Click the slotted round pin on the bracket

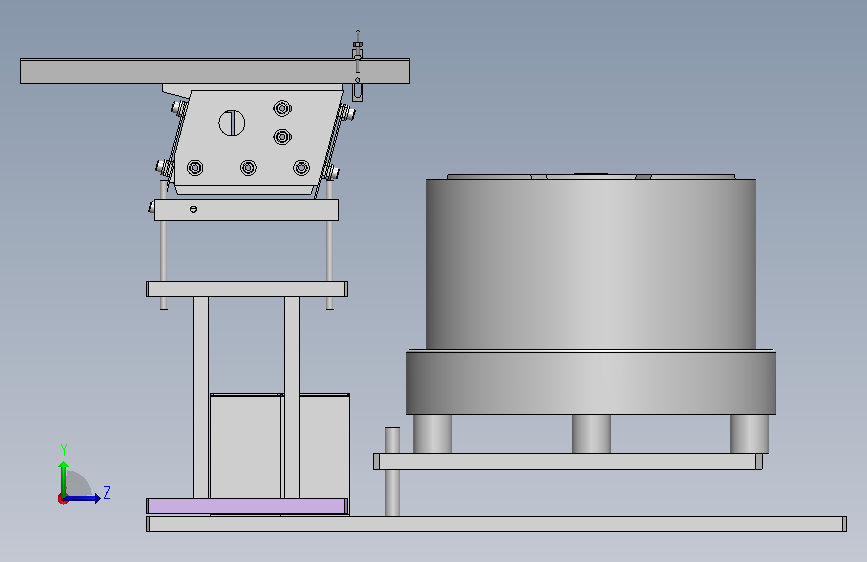(x=232, y=123)
